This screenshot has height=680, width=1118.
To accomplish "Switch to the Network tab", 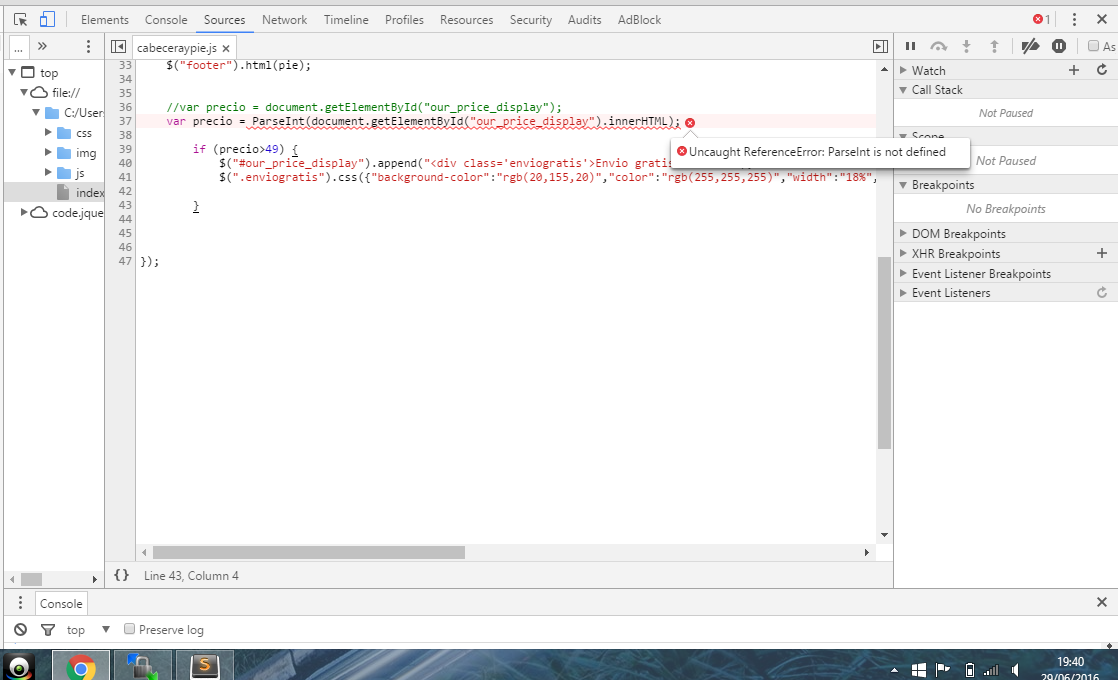I will pos(284,19).
